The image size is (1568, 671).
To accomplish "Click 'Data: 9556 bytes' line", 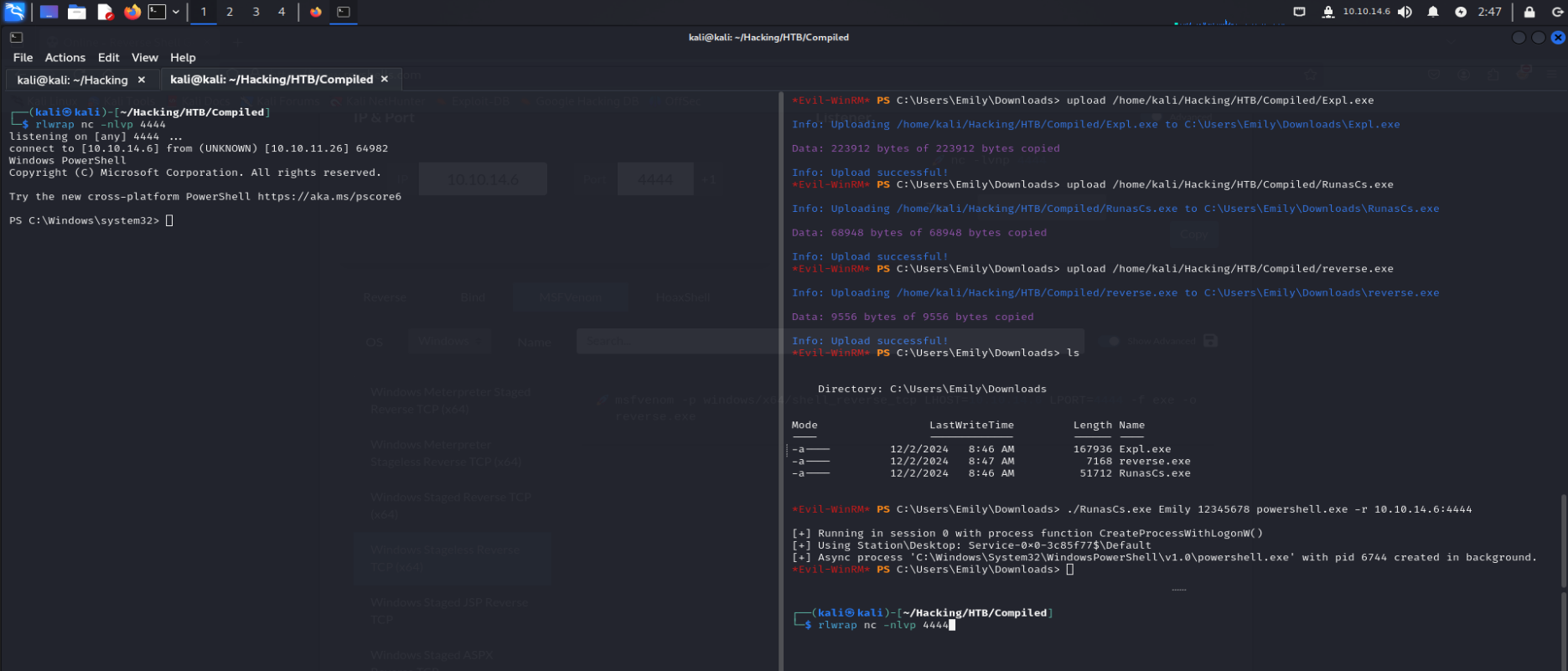I will [913, 317].
